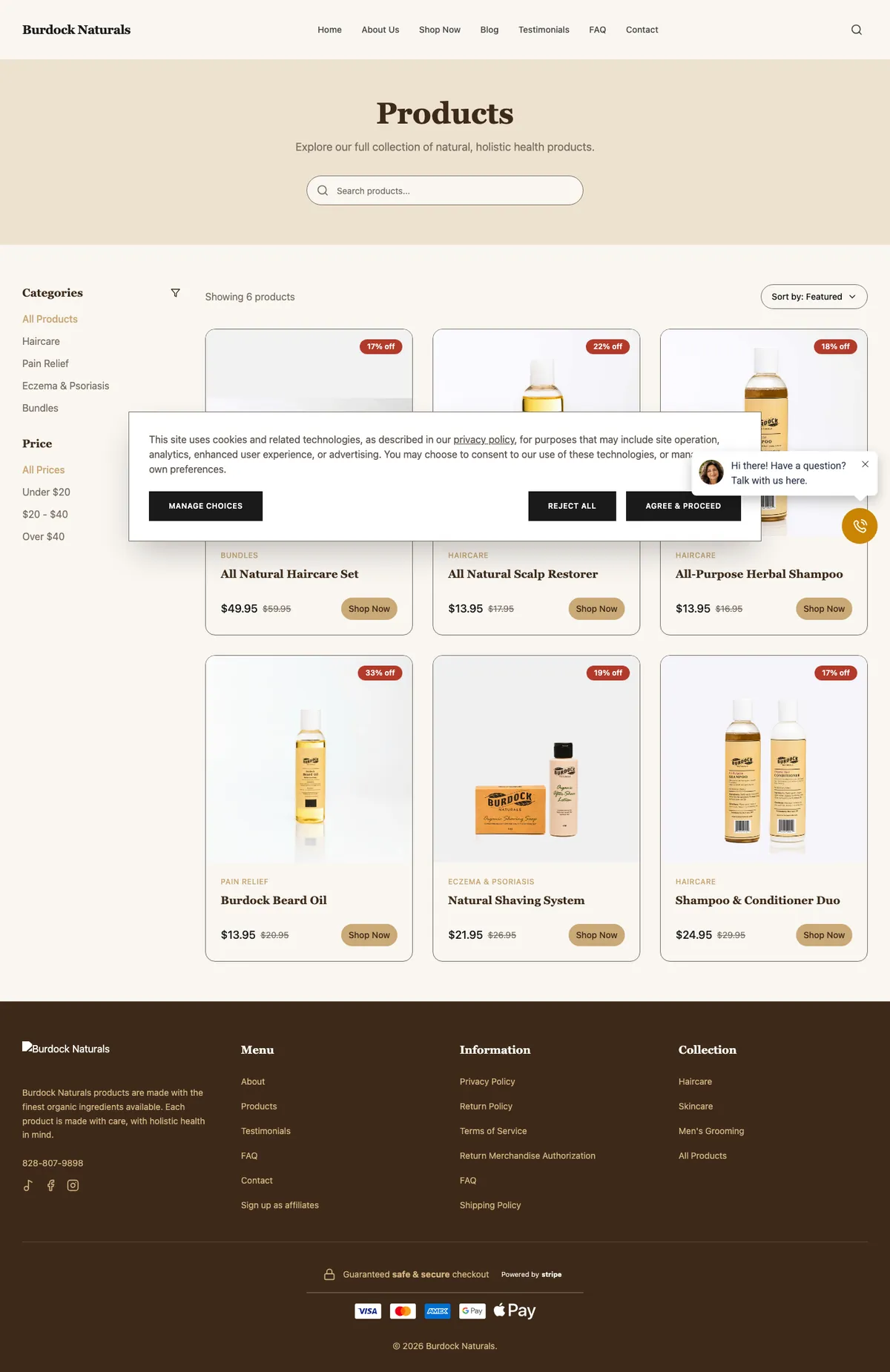Click the Visa payment icon
This screenshot has height=1372, width=890.
368,1311
